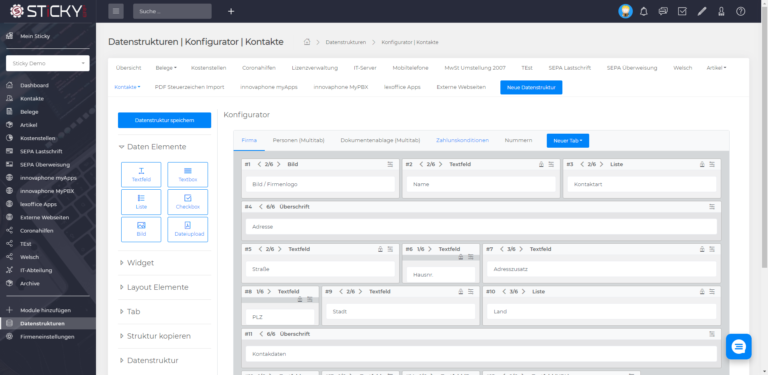The image size is (768, 375).
Task: Open the Sticky Demo company dropdown
Action: pos(48,63)
